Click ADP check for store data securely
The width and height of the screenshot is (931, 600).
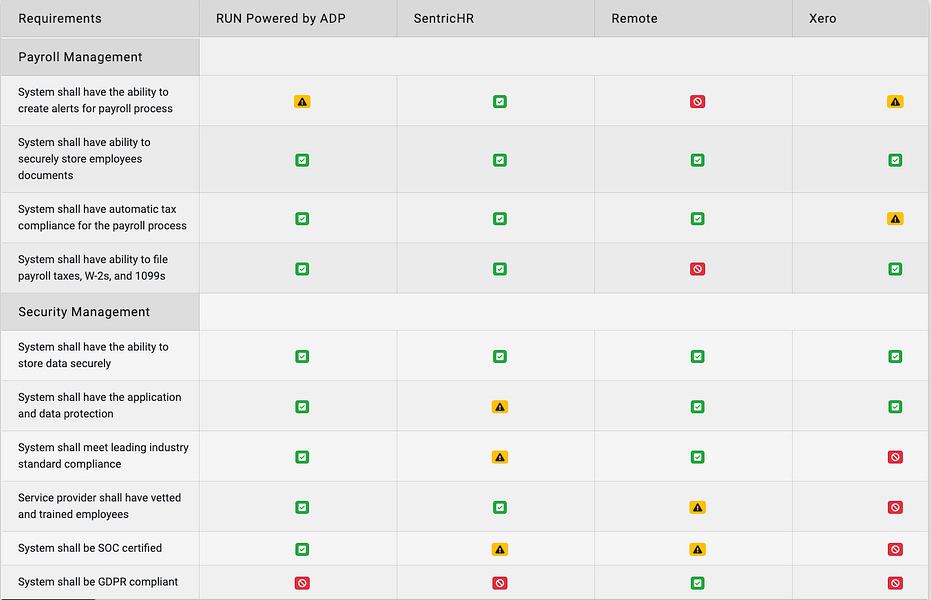click(x=302, y=357)
